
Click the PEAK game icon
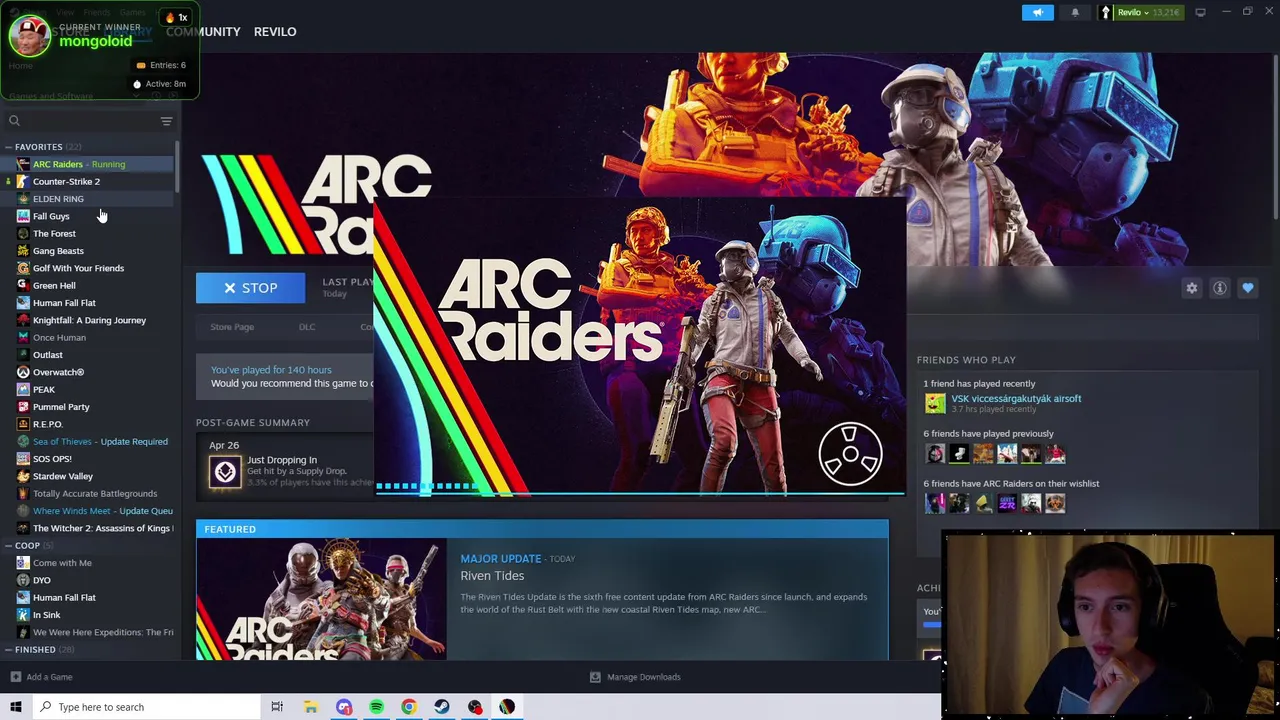click(23, 389)
